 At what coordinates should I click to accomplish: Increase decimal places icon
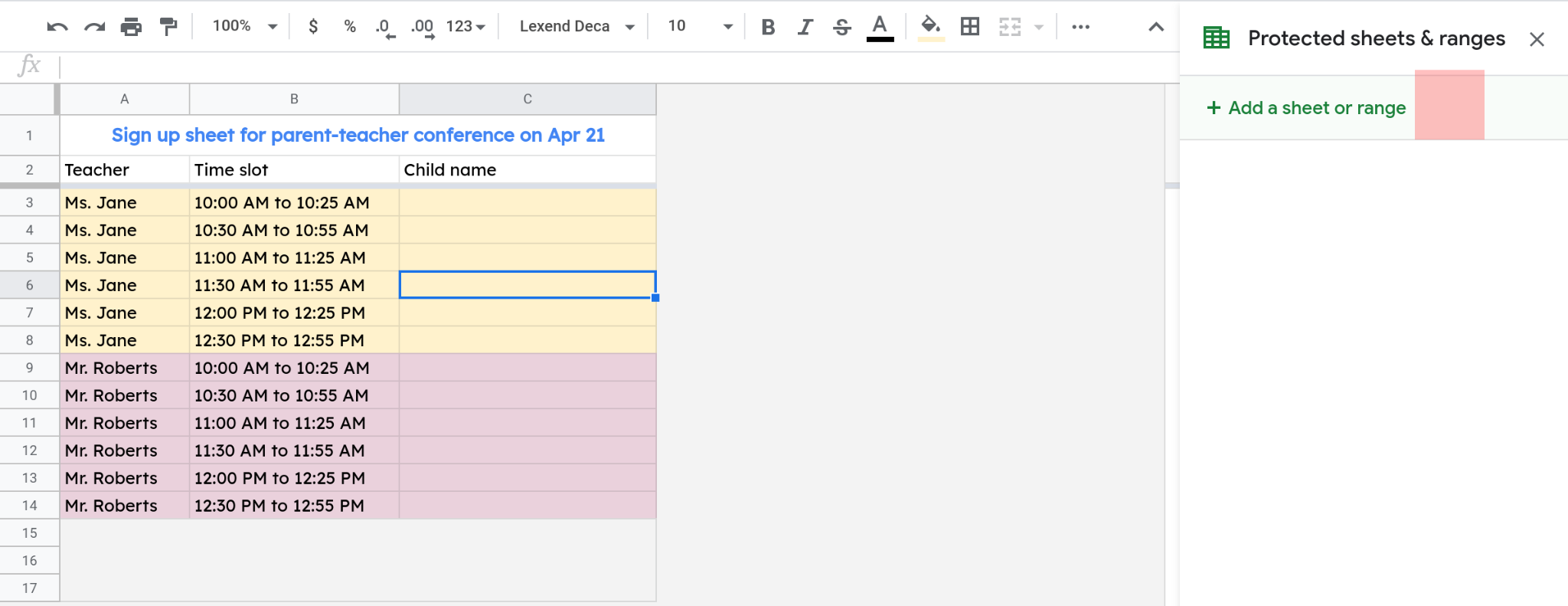point(423,28)
